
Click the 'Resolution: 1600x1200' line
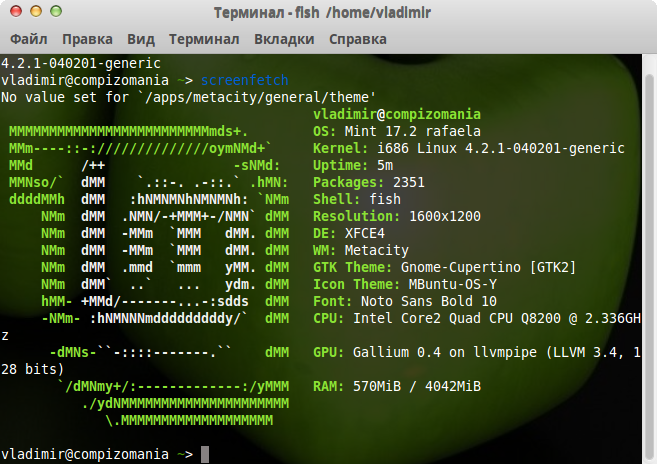397,216
